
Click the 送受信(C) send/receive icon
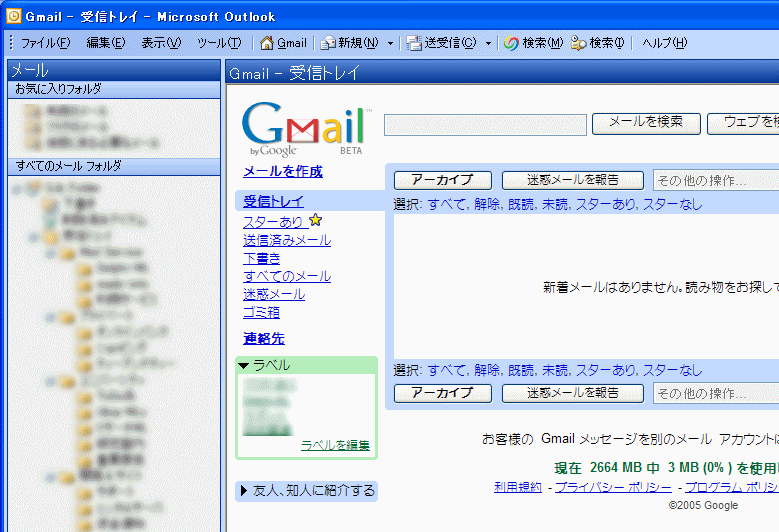414,43
